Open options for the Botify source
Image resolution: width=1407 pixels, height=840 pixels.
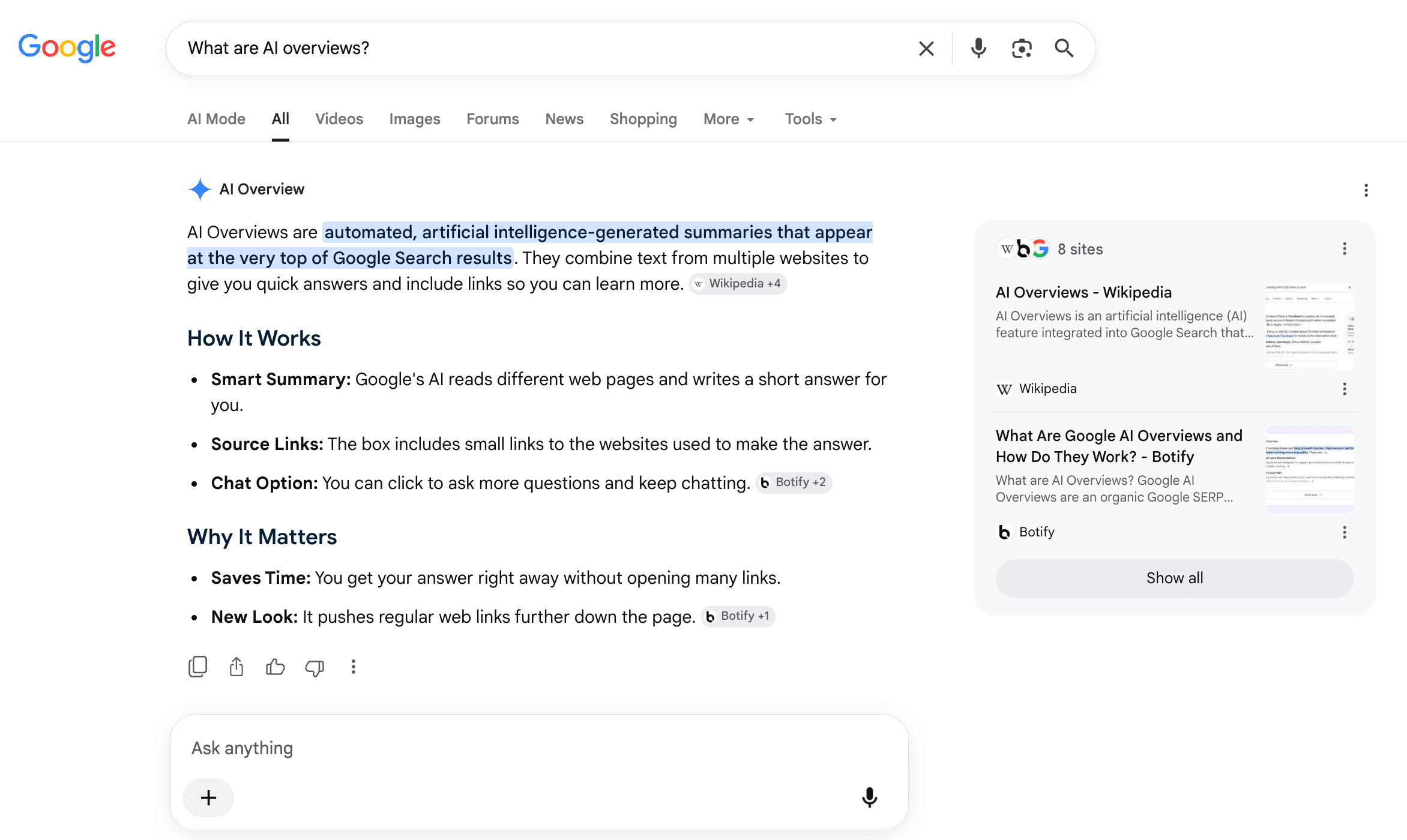1345,532
